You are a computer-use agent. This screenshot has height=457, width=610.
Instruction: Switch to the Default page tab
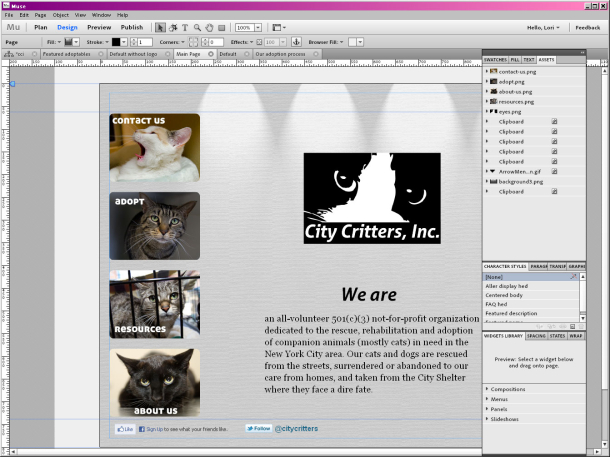pos(228,54)
